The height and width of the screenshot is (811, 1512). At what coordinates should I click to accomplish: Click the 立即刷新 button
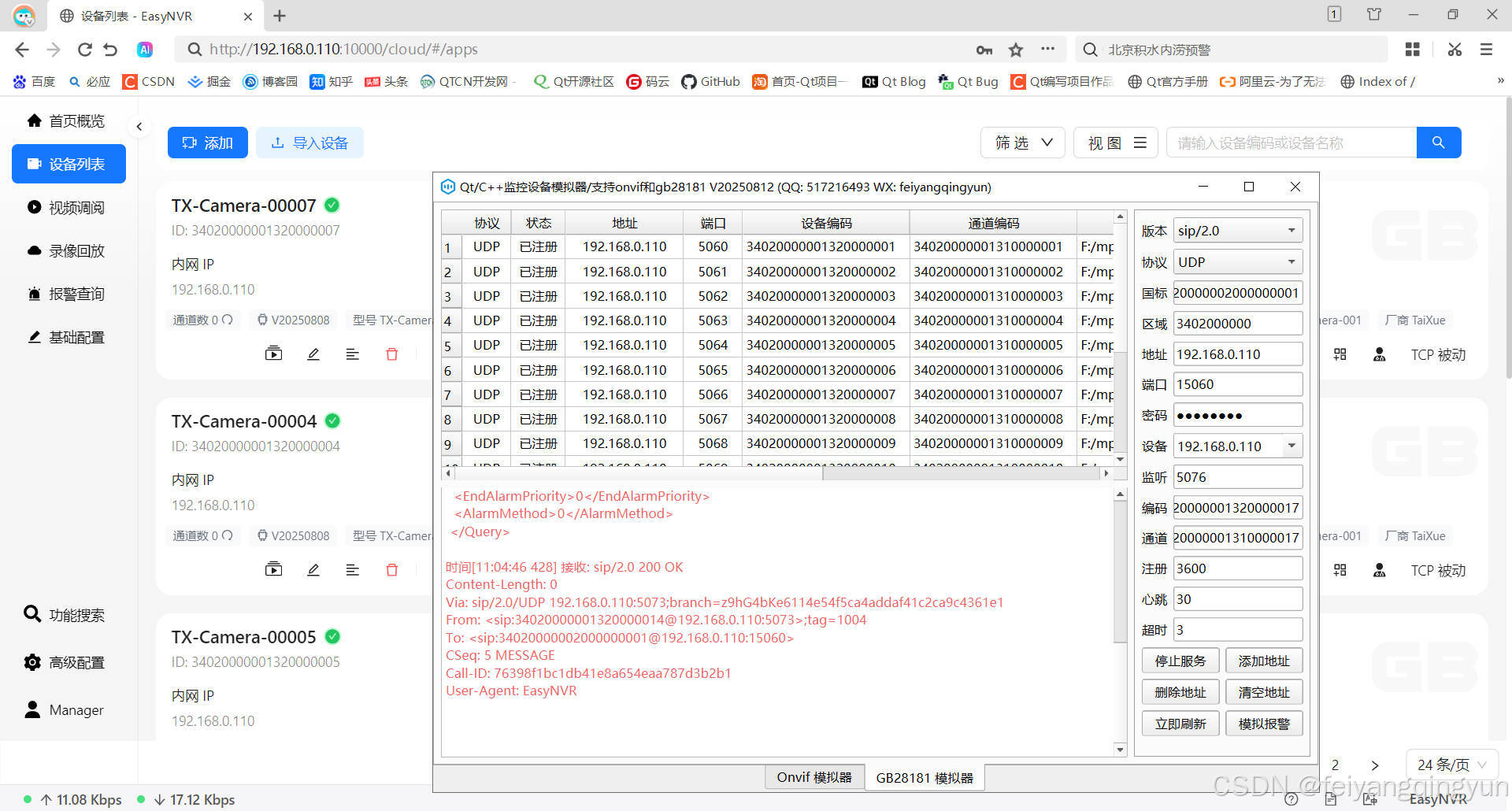pos(1180,724)
